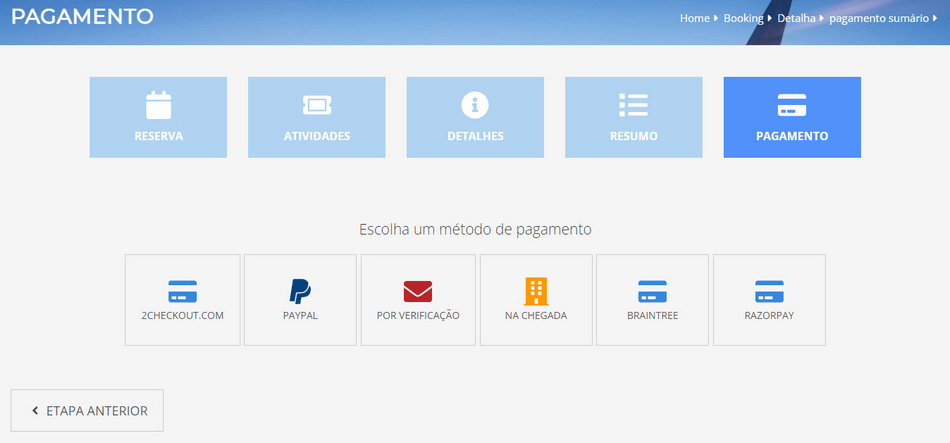
Task: Open the Home breadcrumb link
Action: tap(694, 18)
